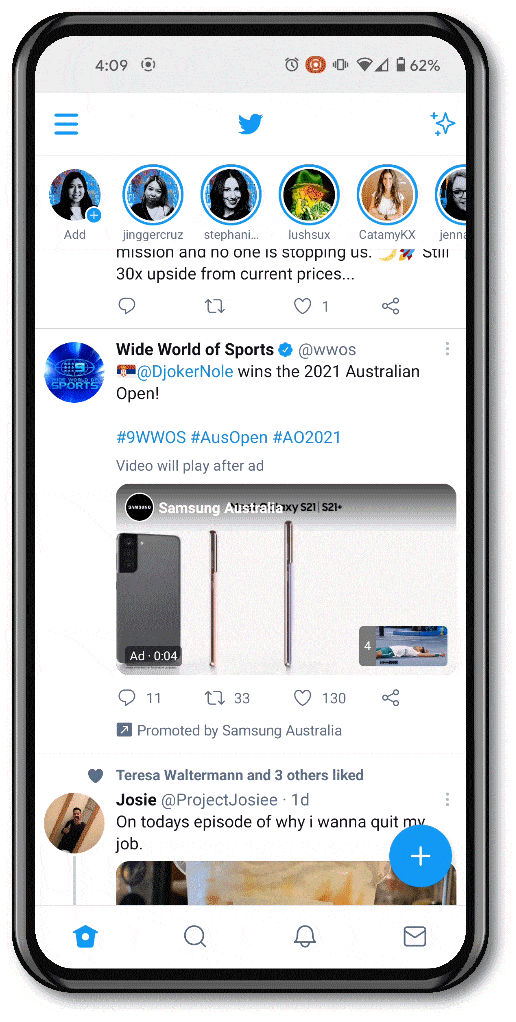
Task: Tap the Twitter bird logo
Action: 250,124
